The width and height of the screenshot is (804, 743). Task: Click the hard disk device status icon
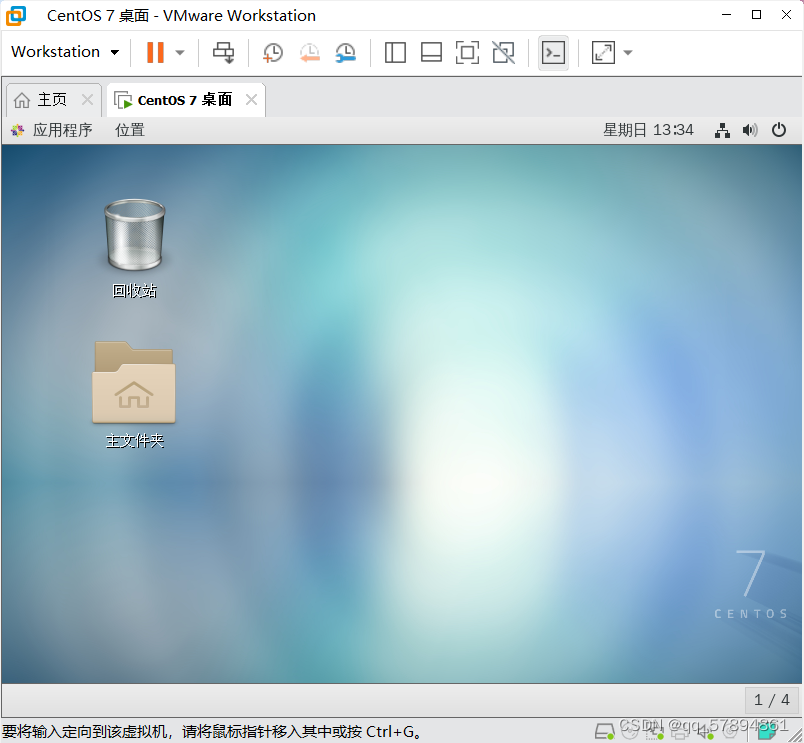(x=605, y=731)
